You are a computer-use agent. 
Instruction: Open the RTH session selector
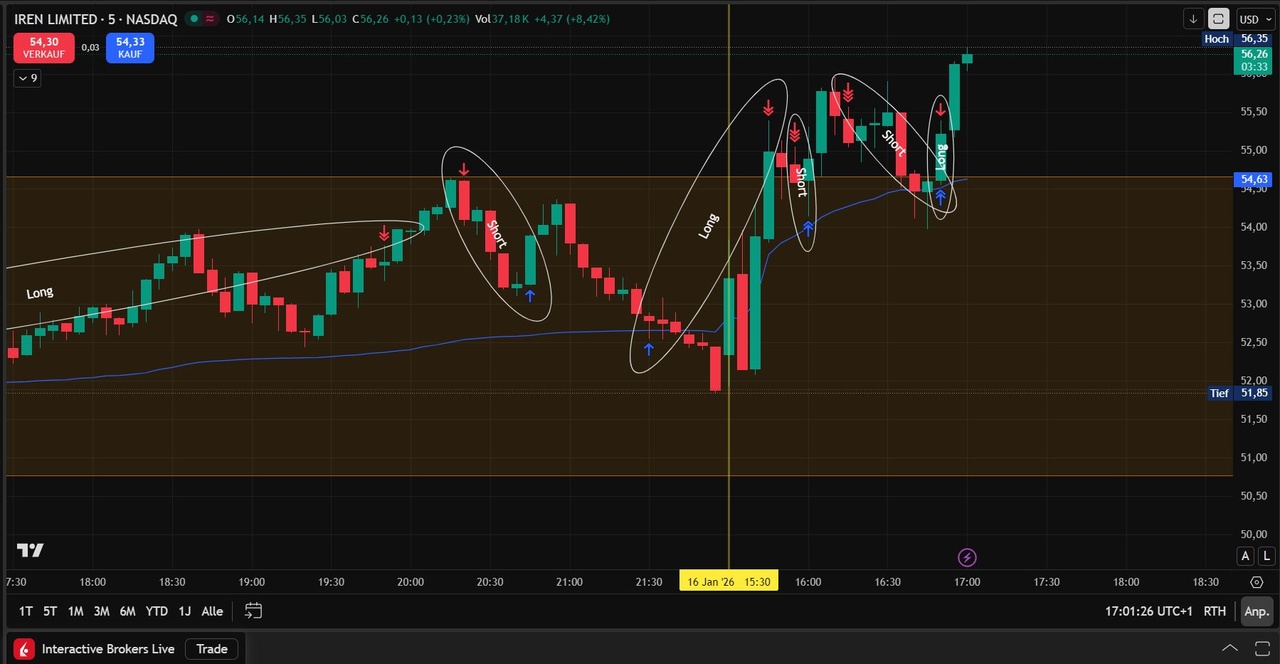[1214, 611]
